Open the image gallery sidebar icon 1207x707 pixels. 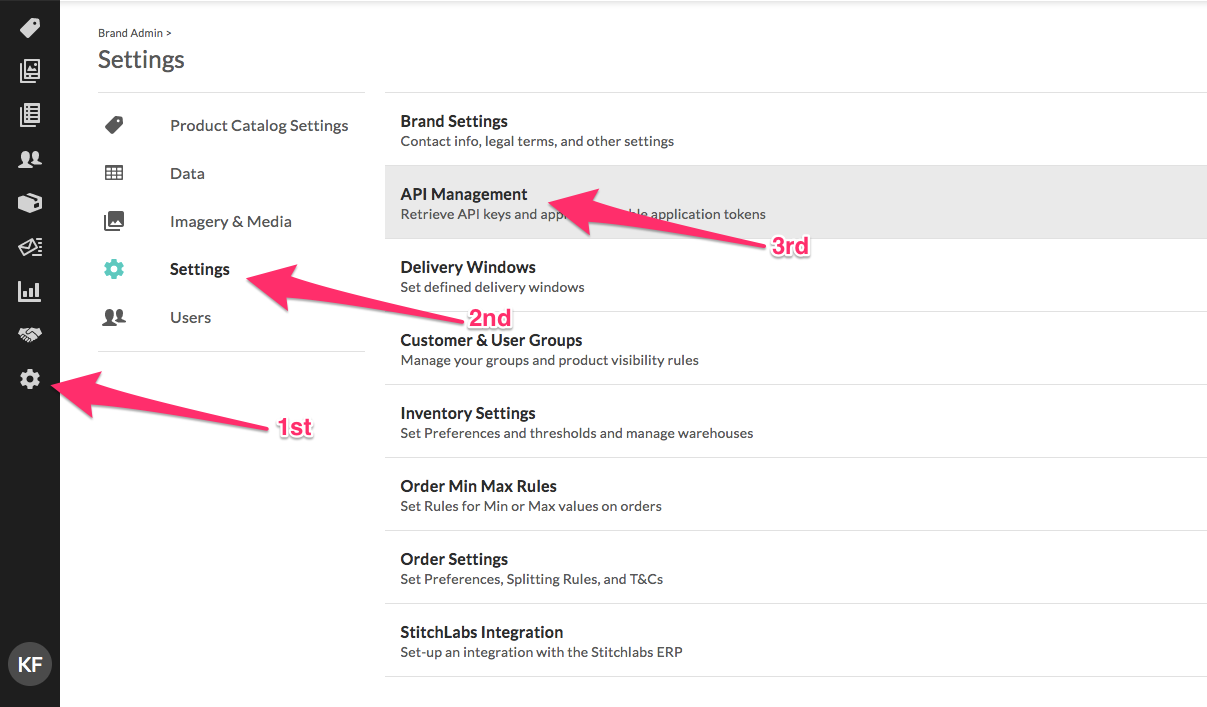[x=30, y=71]
